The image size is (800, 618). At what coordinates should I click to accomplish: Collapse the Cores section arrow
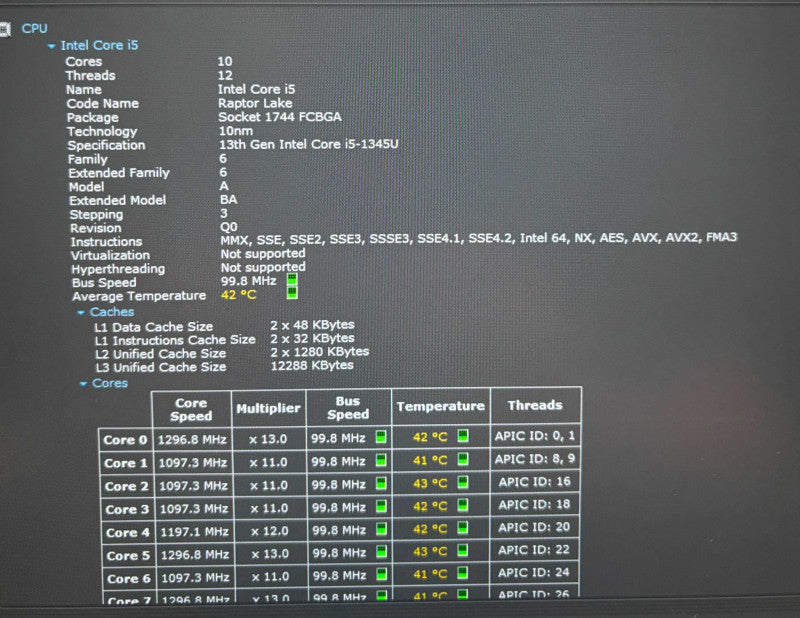click(83, 384)
